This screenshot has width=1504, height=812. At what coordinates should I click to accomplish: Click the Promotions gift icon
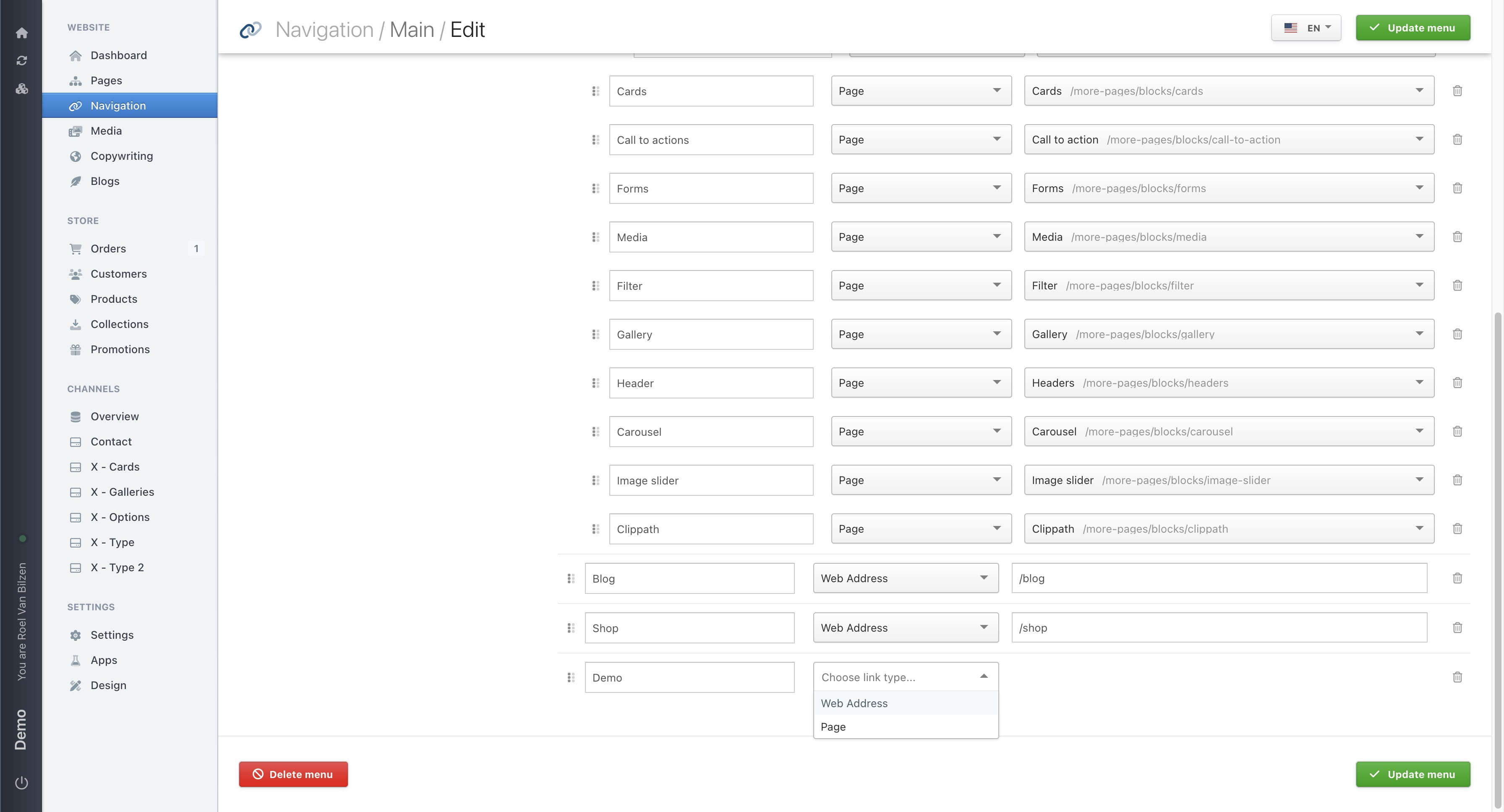click(76, 349)
